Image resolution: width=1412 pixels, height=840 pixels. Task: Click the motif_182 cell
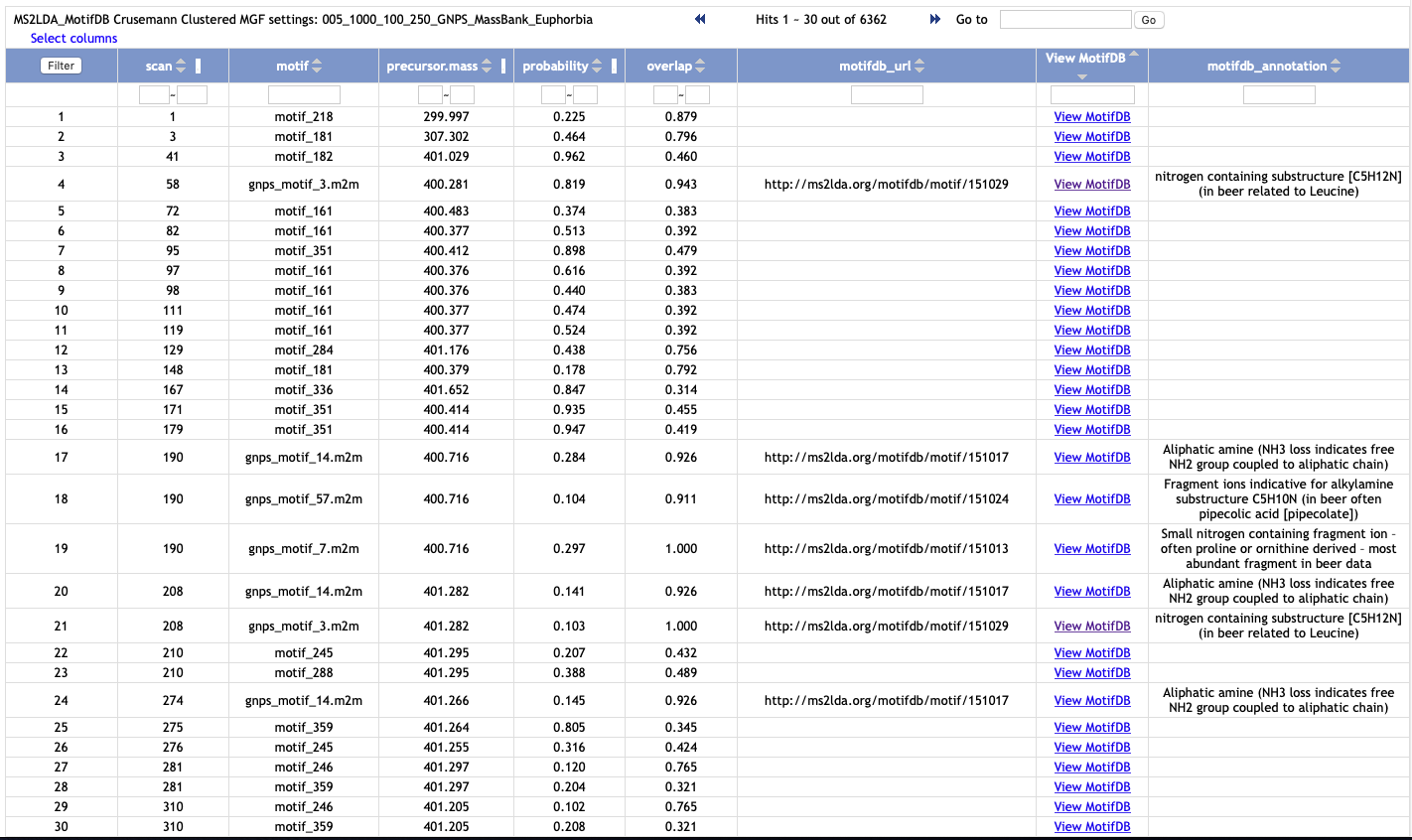coord(304,157)
